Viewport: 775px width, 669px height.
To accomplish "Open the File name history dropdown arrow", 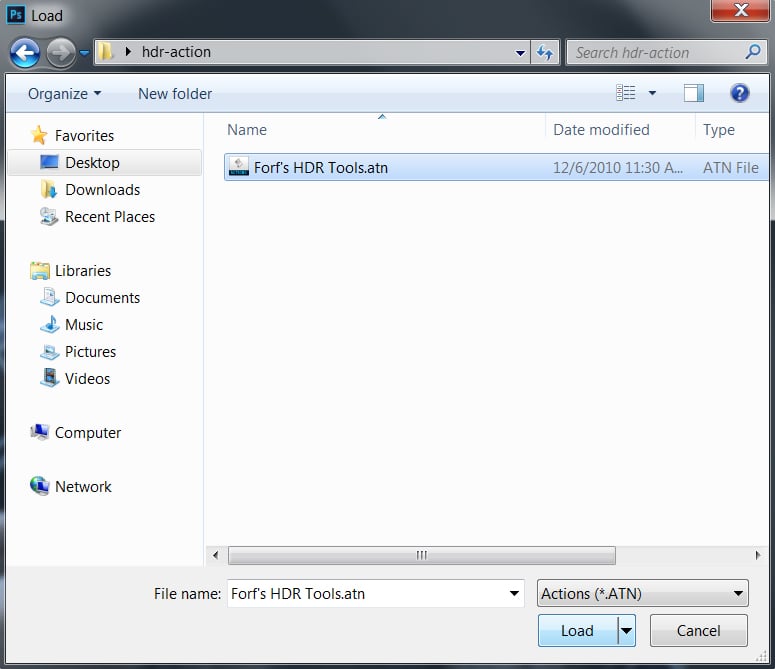I will pos(514,593).
